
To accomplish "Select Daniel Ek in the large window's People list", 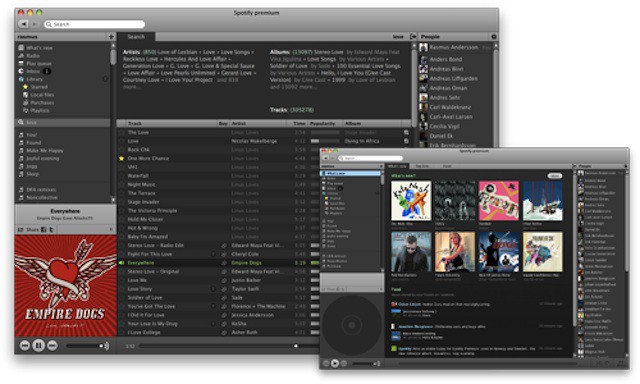I will (441, 136).
